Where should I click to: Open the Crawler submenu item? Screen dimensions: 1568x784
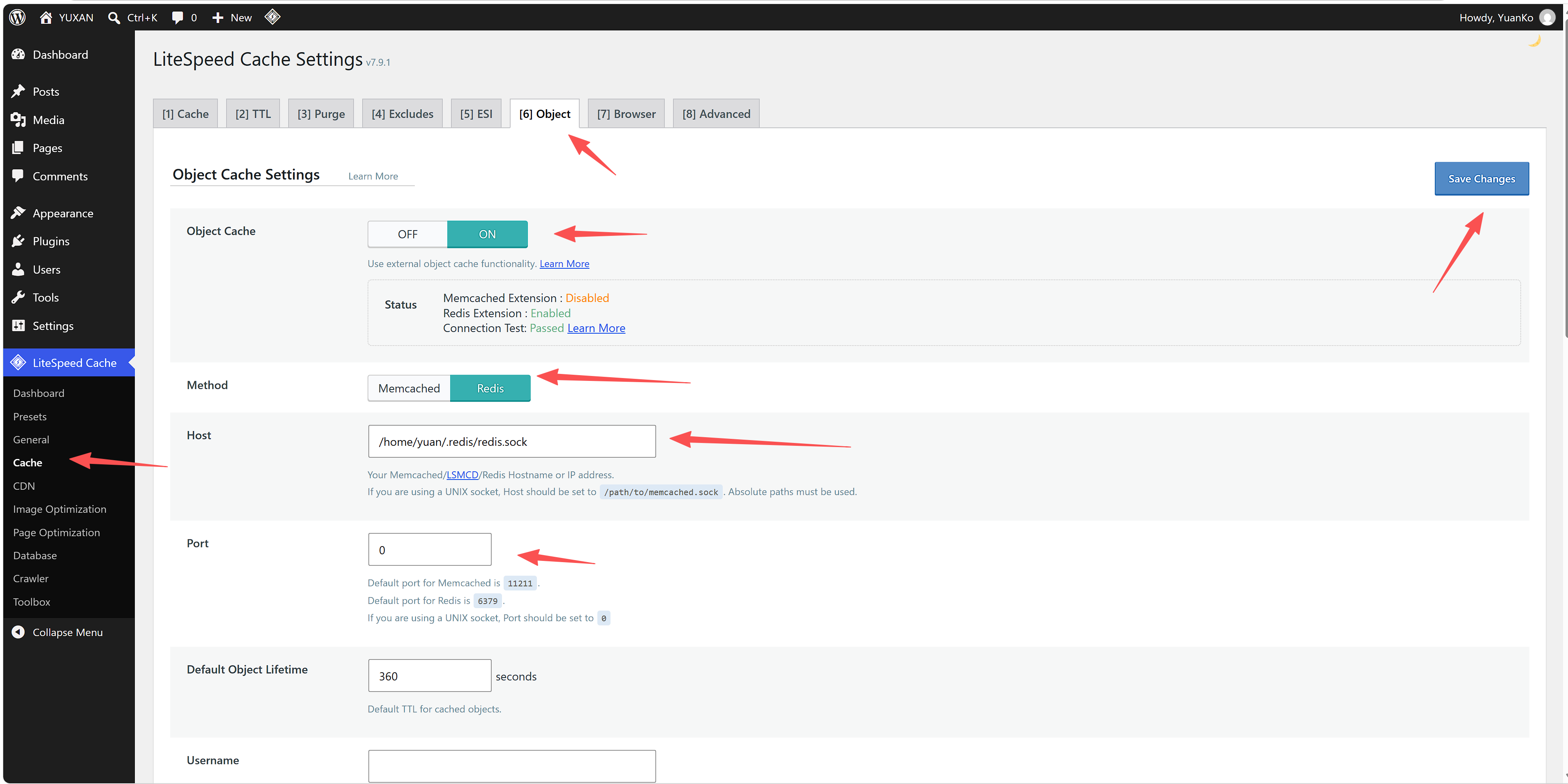[x=30, y=579]
